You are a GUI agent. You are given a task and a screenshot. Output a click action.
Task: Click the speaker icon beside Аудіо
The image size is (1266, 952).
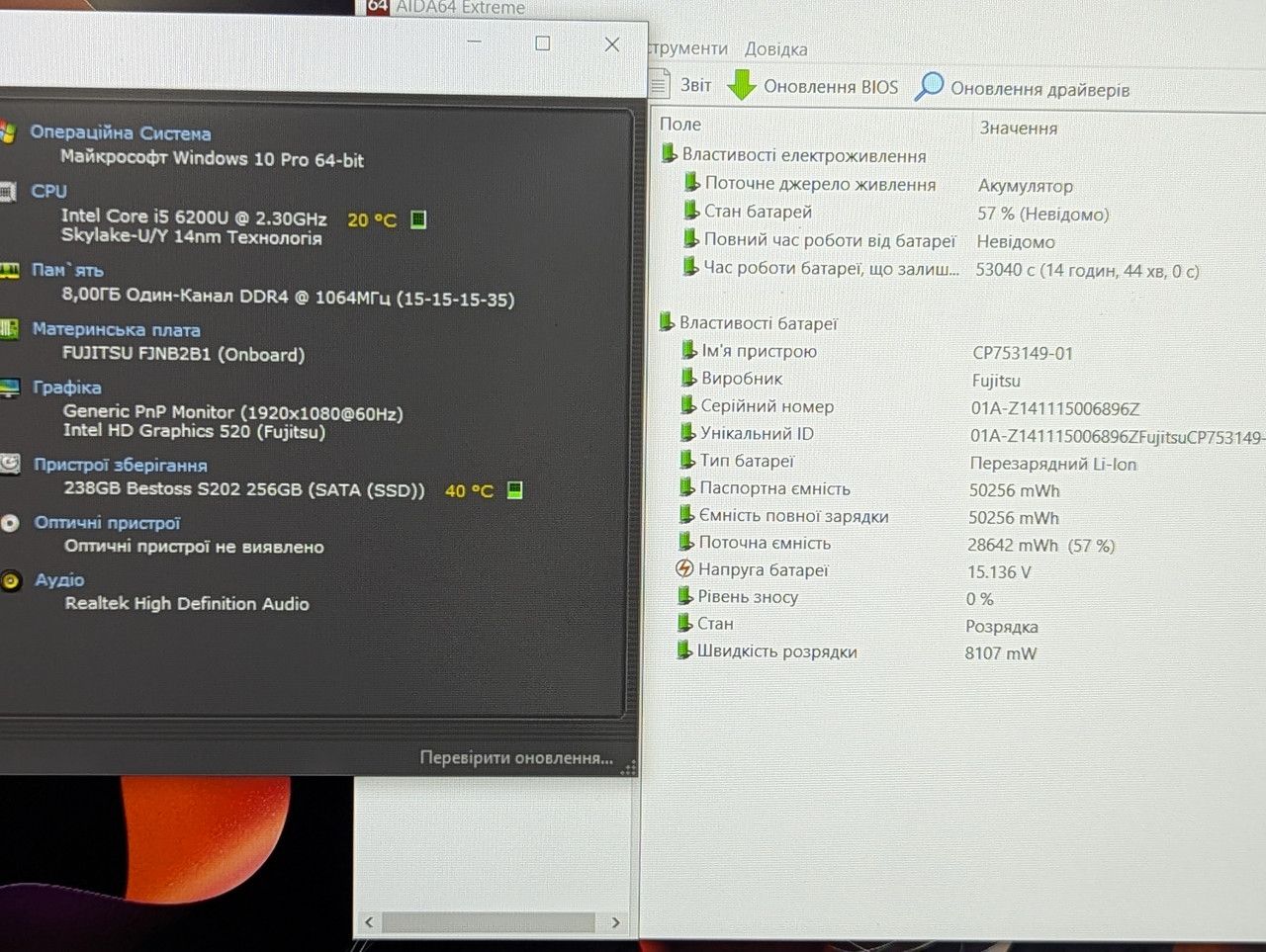(11, 581)
